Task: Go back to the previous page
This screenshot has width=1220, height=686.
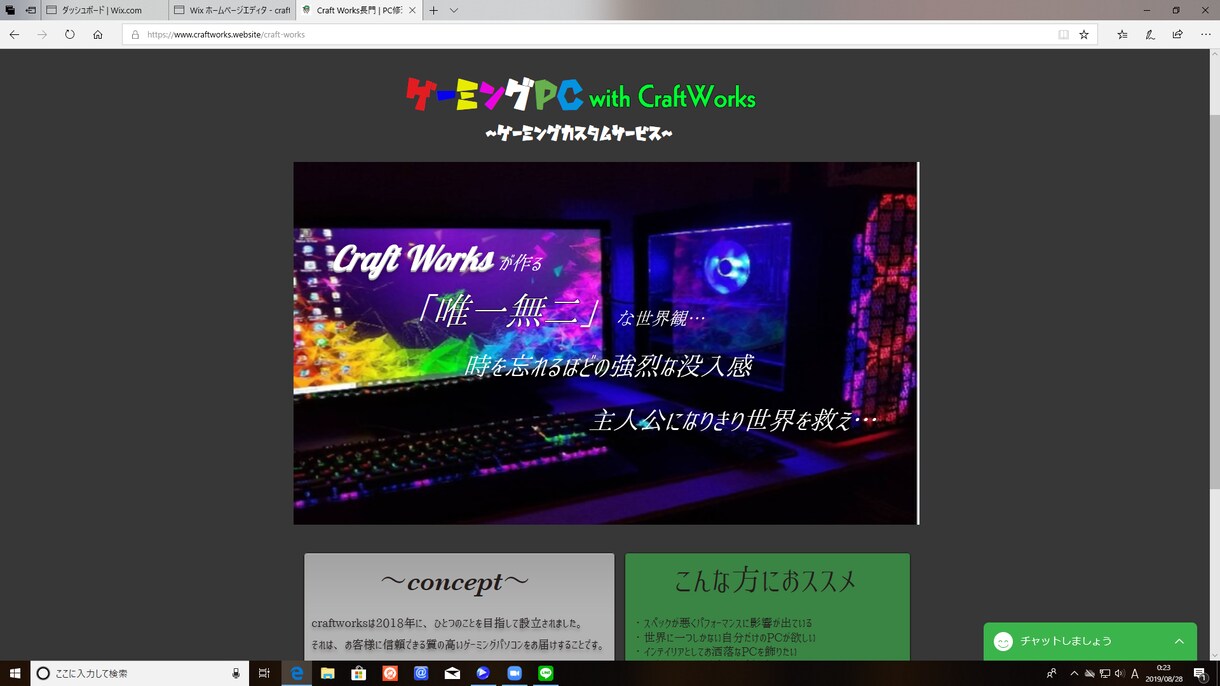Action: click(14, 34)
